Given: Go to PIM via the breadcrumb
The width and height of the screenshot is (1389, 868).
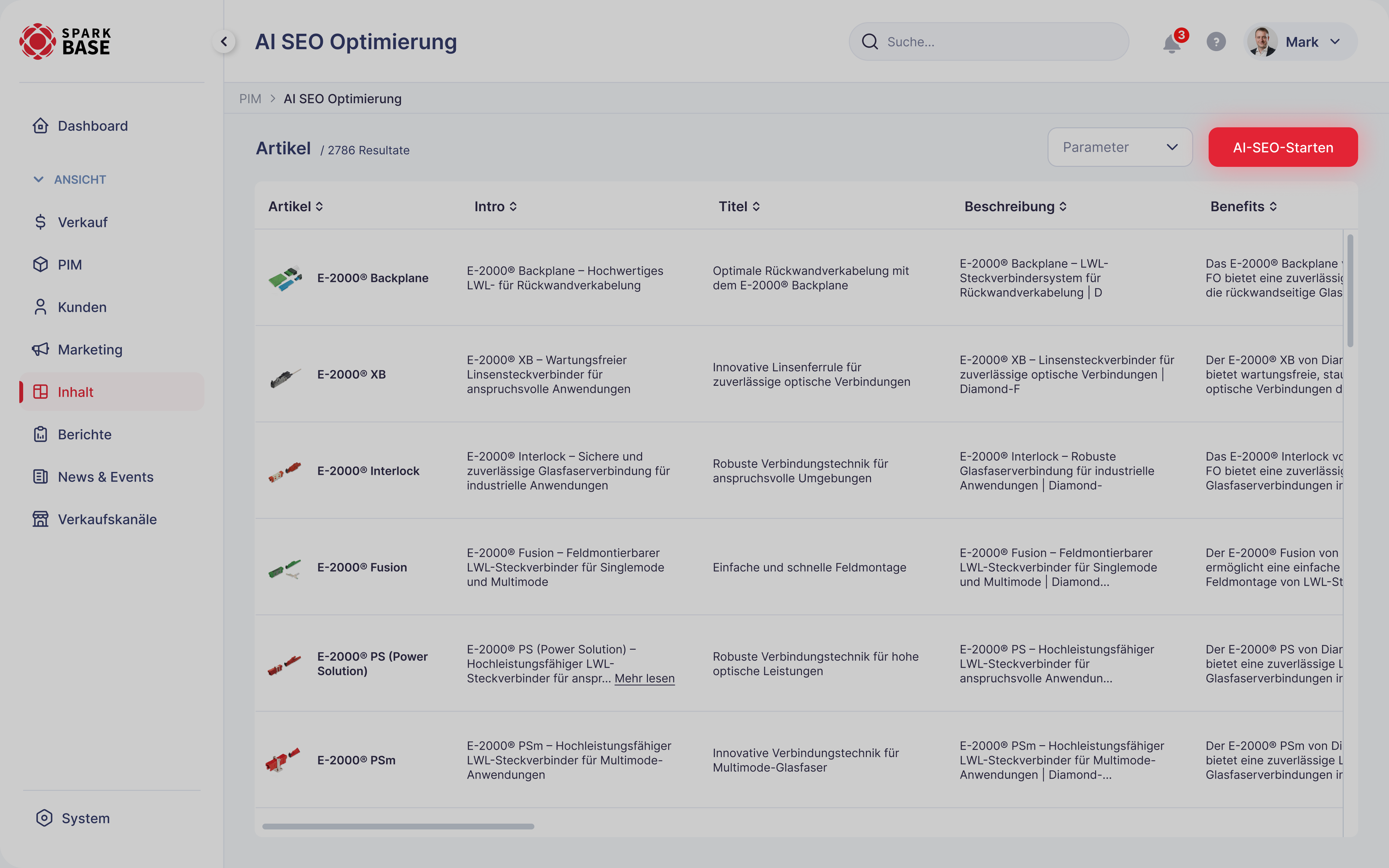Looking at the screenshot, I should tap(250, 99).
